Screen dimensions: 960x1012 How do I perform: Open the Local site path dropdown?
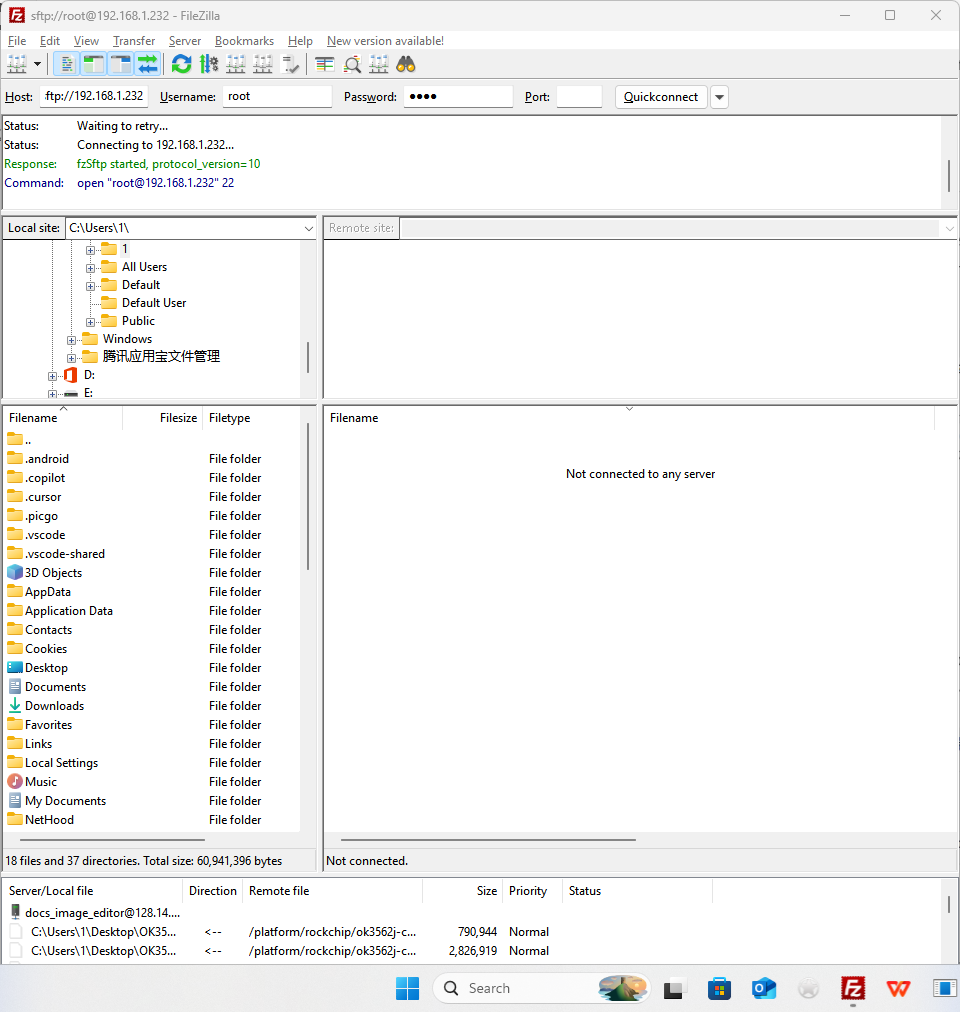(309, 228)
